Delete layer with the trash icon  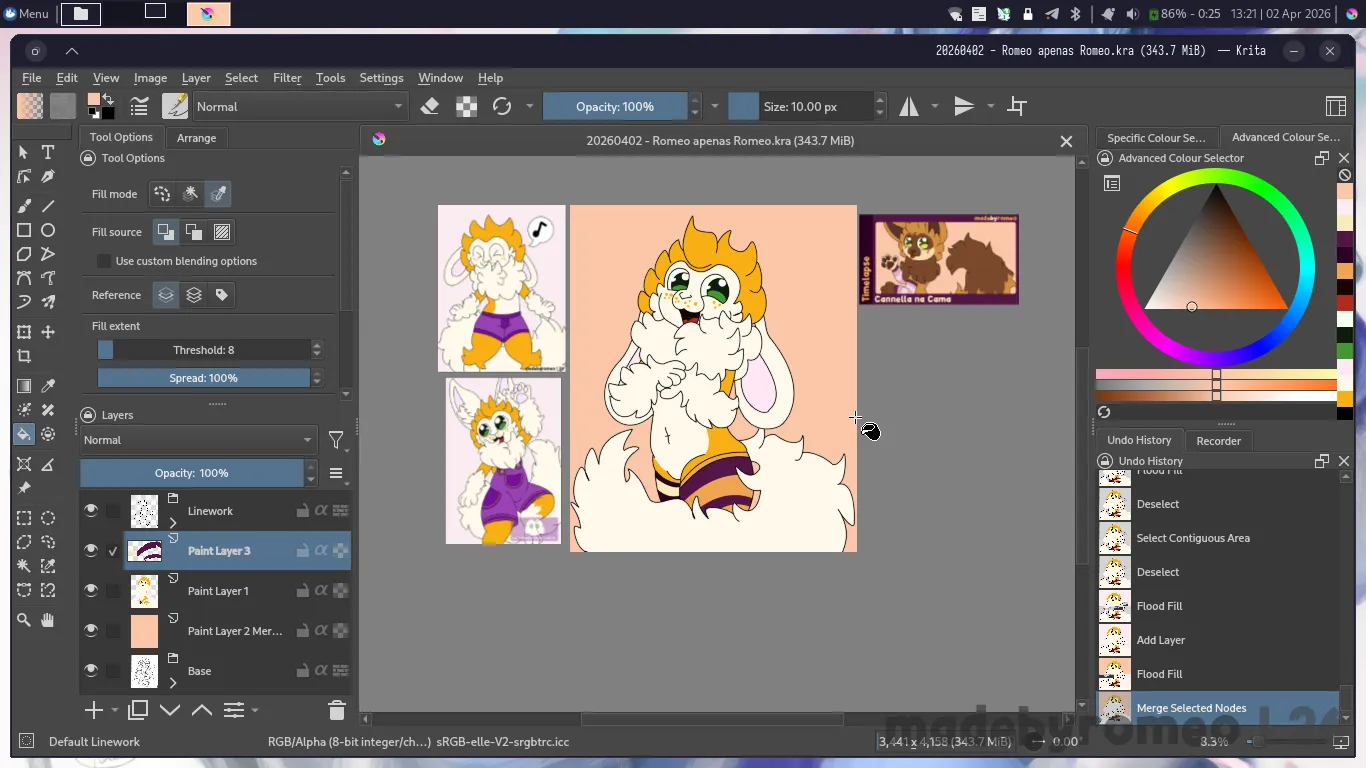click(x=336, y=710)
